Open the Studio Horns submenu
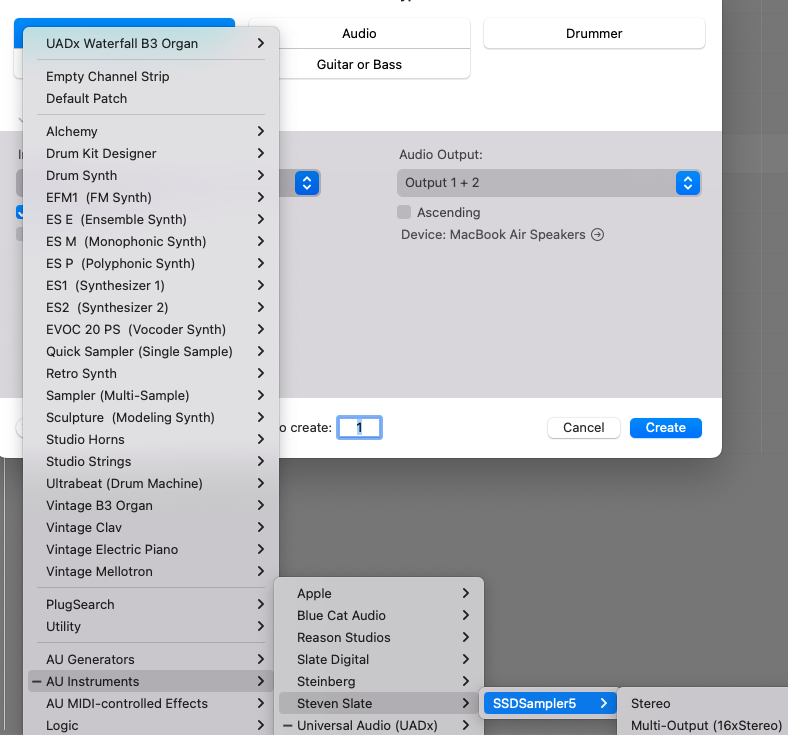This screenshot has height=735, width=788. pyautogui.click(x=151, y=440)
